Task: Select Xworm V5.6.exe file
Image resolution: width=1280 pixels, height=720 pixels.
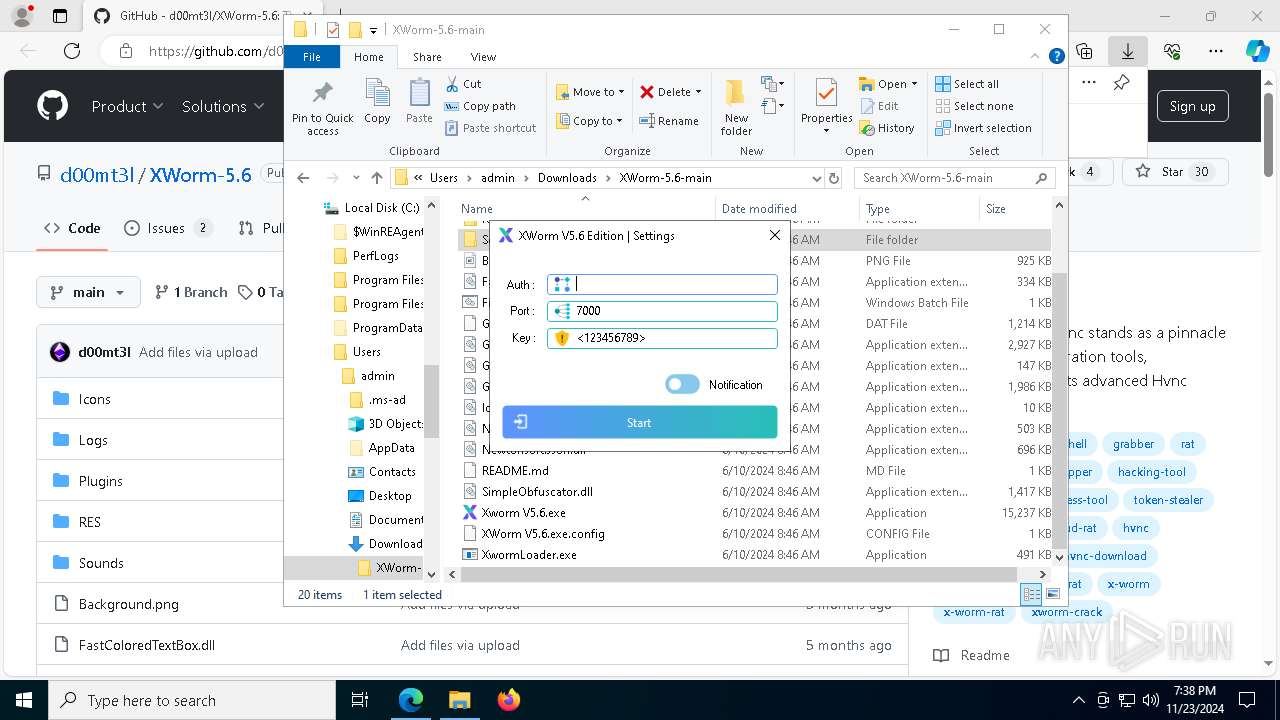Action: [523, 512]
